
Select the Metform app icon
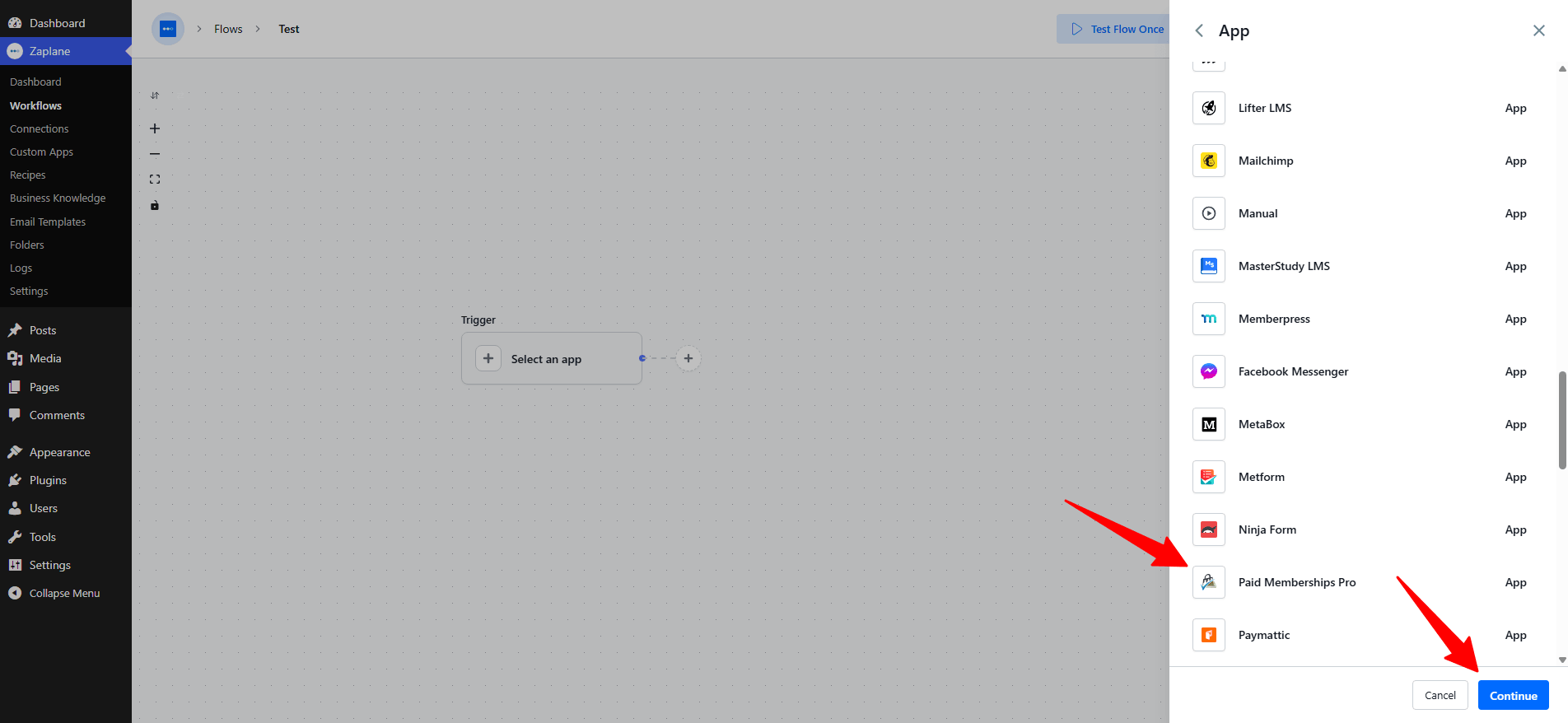coord(1209,477)
